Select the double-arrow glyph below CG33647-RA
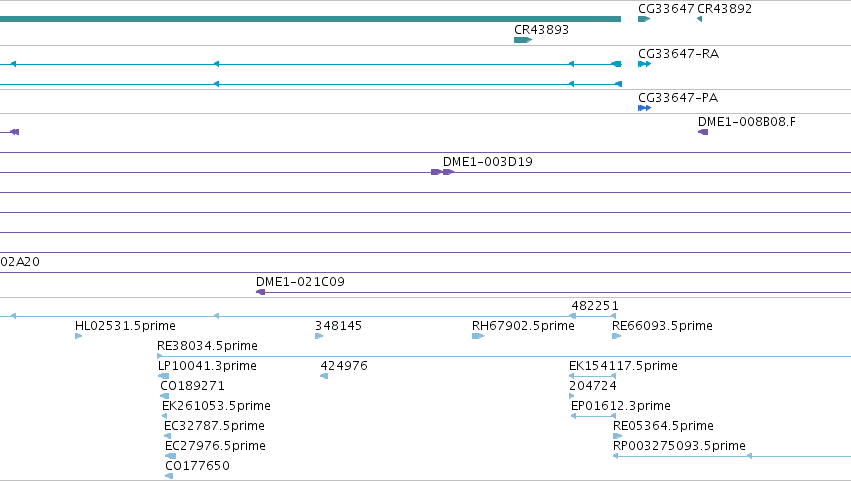This screenshot has height=481, width=851. [644, 64]
